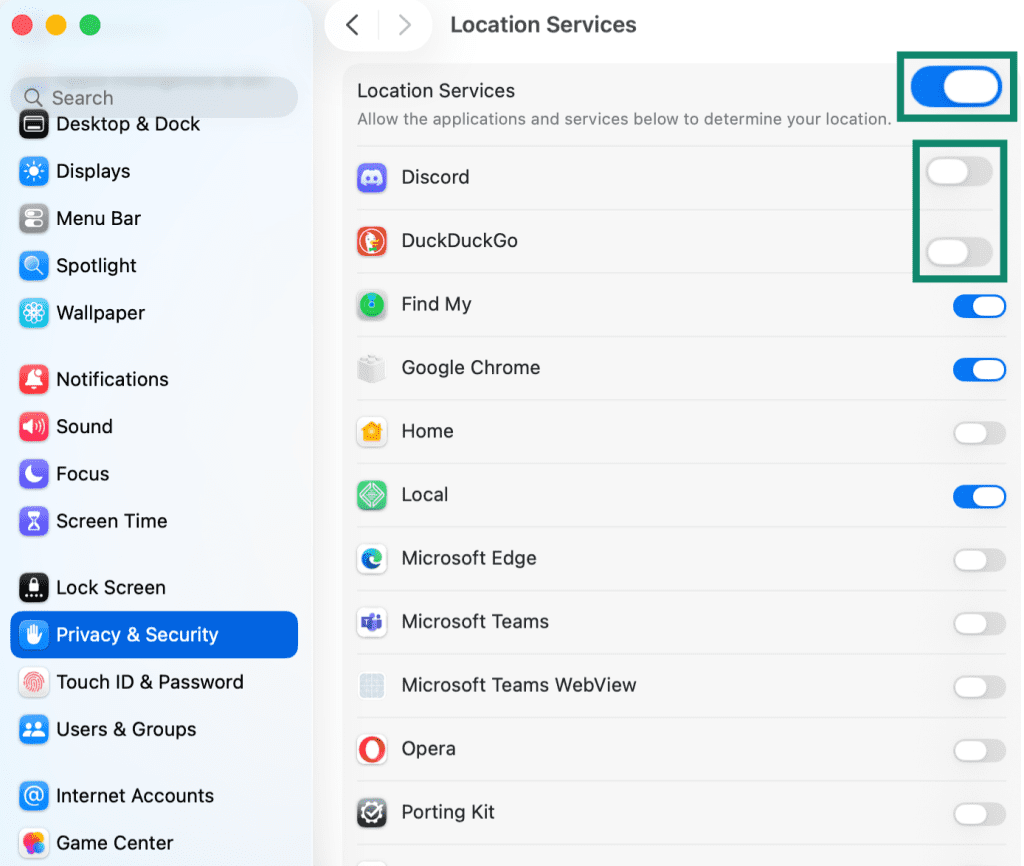Click the yellow minimize window button
Viewport: 1024px width, 866px height.
pos(56,25)
